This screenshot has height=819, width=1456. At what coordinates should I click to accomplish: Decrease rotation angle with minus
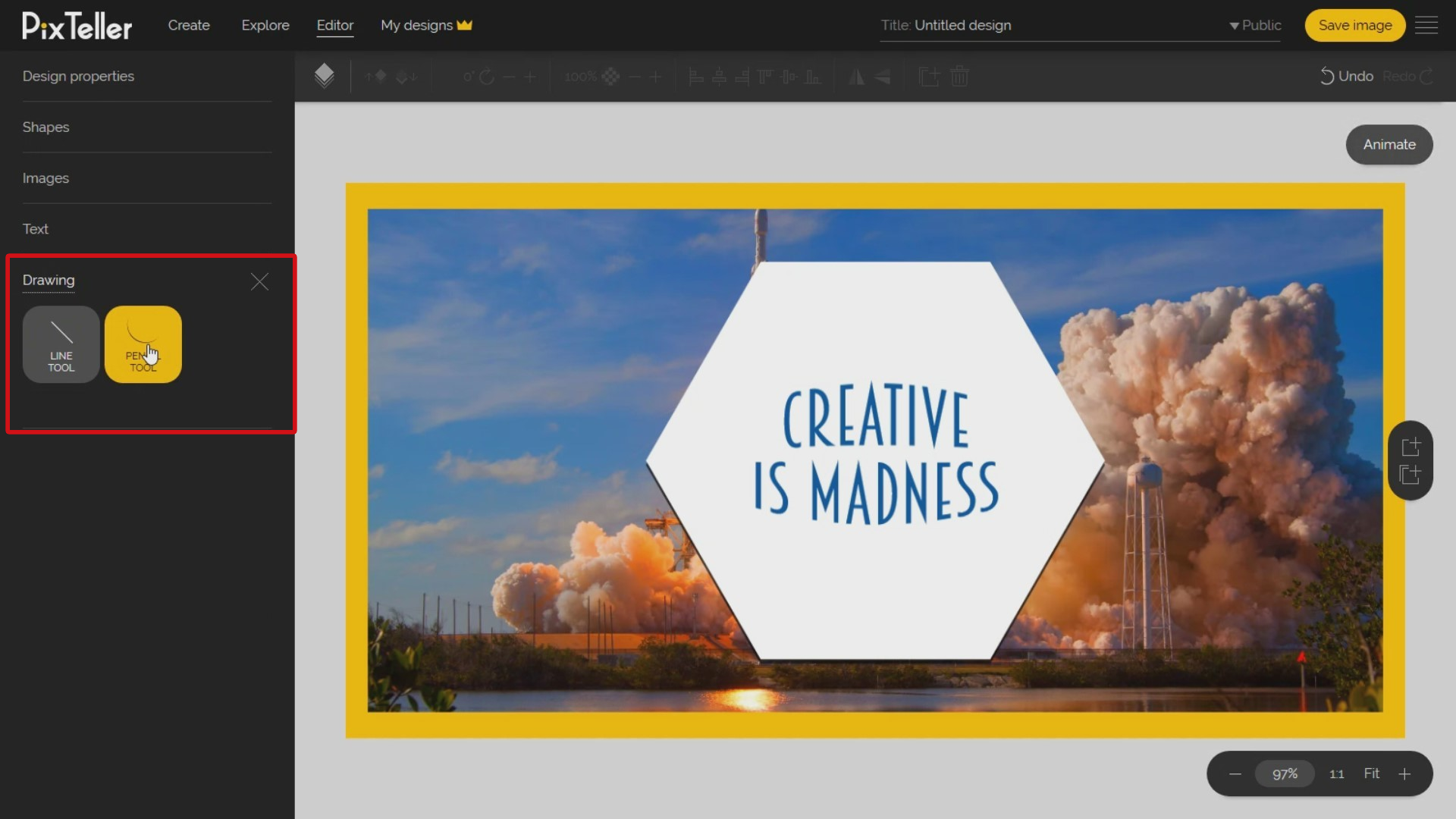click(510, 77)
